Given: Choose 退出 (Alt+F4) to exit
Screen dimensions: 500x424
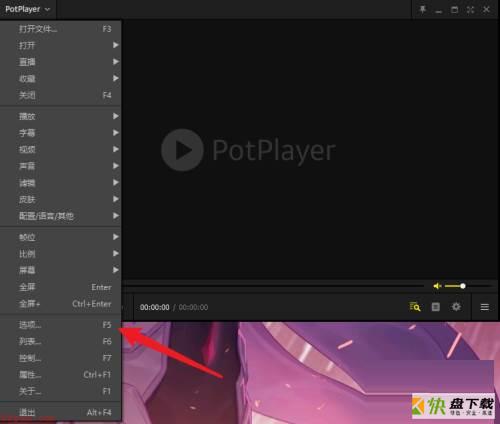Looking at the screenshot, I should click(60, 412).
